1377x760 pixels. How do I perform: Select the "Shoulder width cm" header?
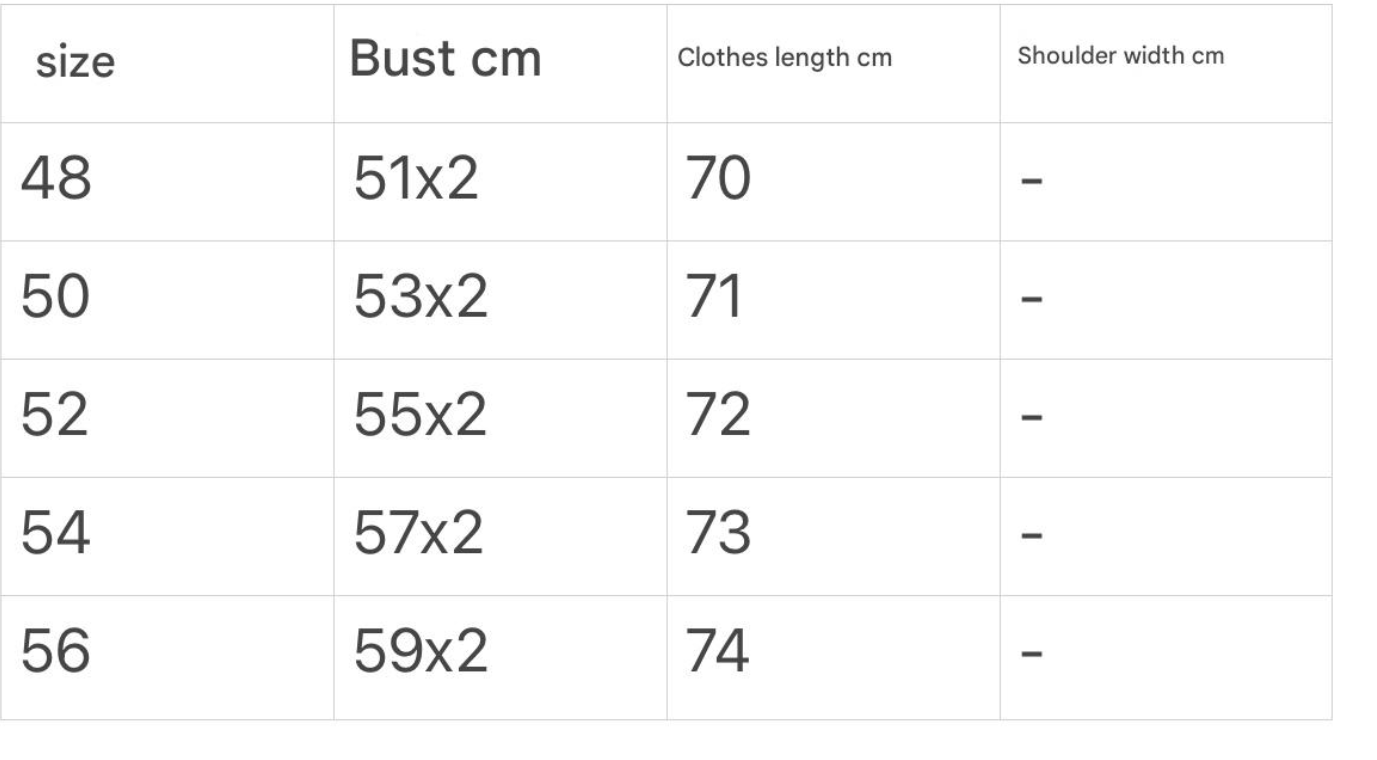(1120, 56)
